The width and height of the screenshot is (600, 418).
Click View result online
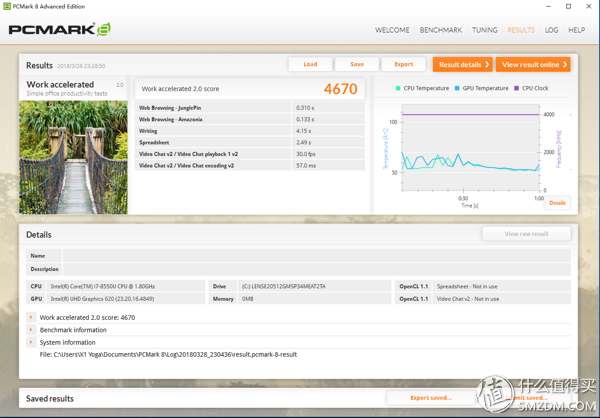pos(533,64)
